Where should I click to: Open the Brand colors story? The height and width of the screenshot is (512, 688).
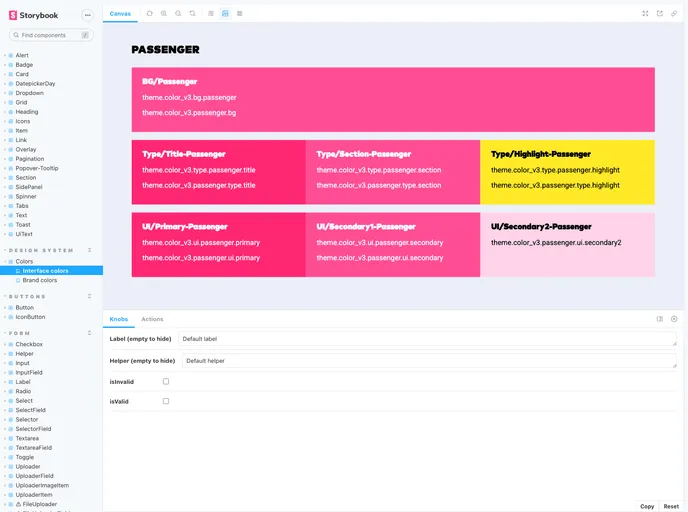(x=39, y=280)
